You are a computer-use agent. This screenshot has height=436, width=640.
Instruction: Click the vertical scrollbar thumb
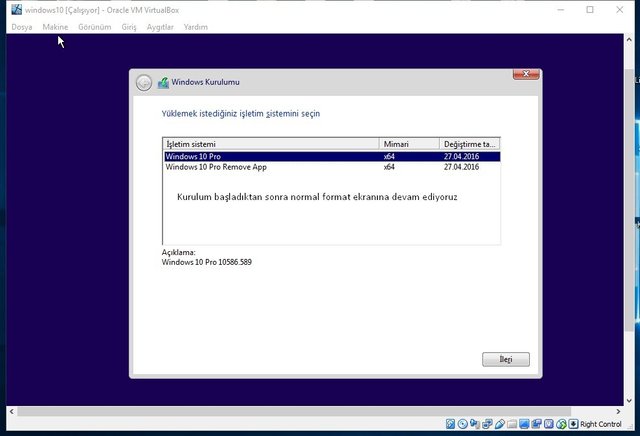629,200
